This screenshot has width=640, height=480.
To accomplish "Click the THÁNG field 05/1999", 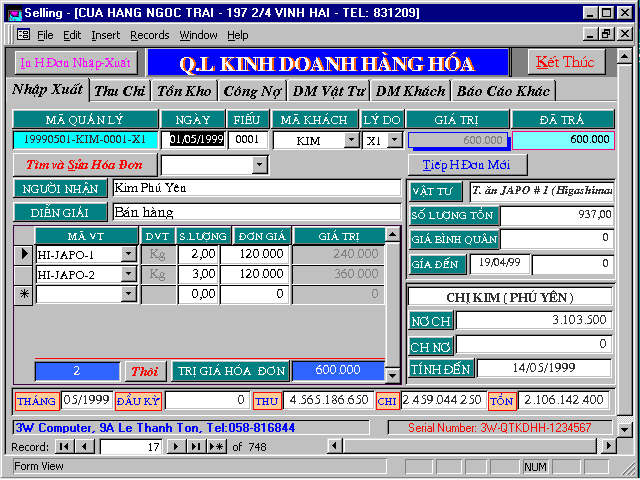I will click(87, 400).
